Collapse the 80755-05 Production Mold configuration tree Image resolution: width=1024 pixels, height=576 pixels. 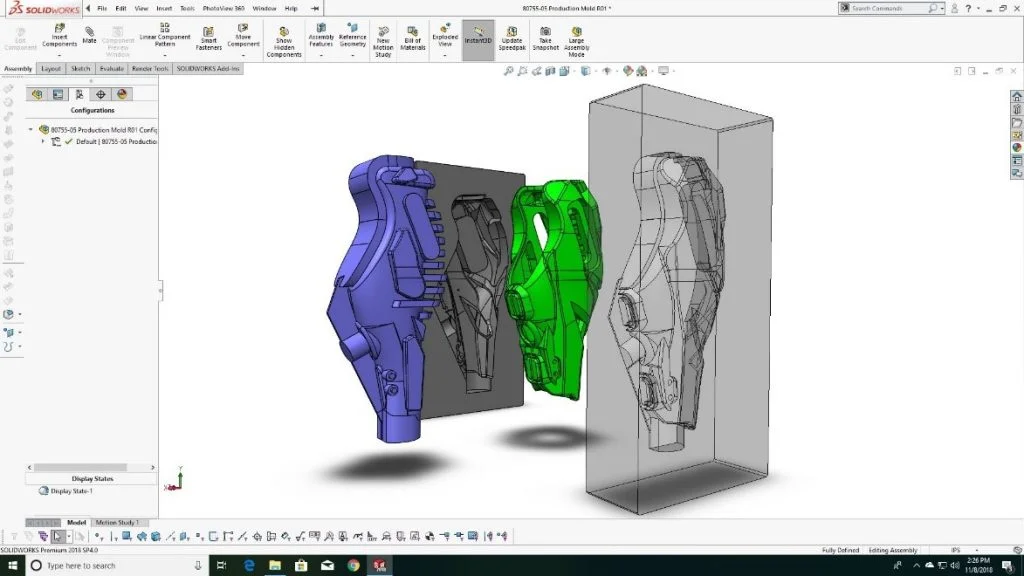point(31,130)
